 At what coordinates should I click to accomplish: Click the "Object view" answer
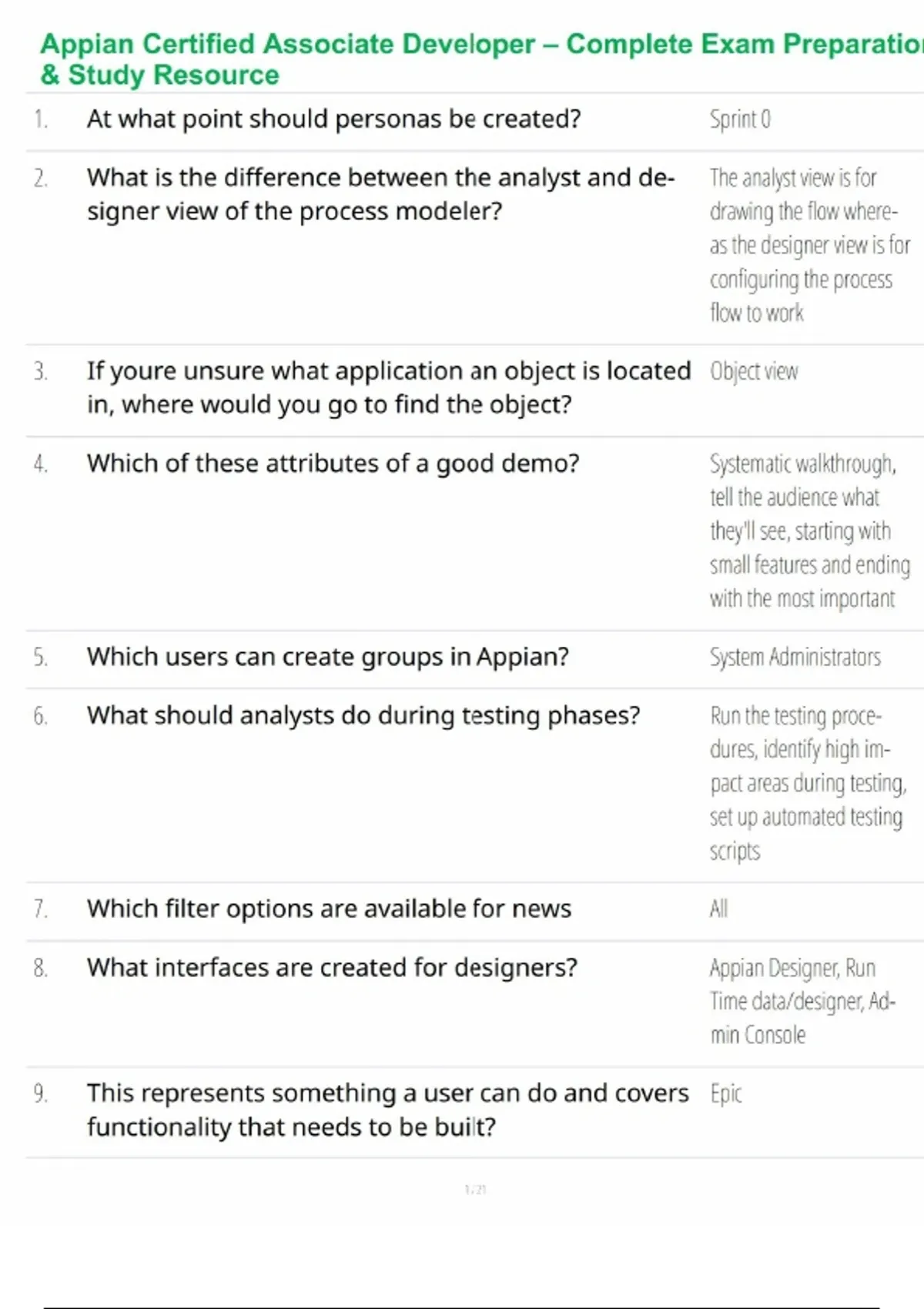[754, 371]
